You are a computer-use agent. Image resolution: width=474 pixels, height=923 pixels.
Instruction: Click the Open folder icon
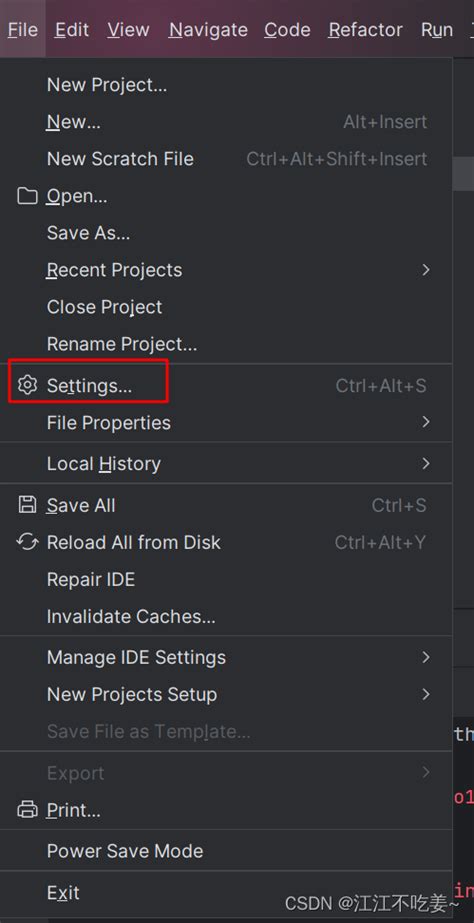27,195
